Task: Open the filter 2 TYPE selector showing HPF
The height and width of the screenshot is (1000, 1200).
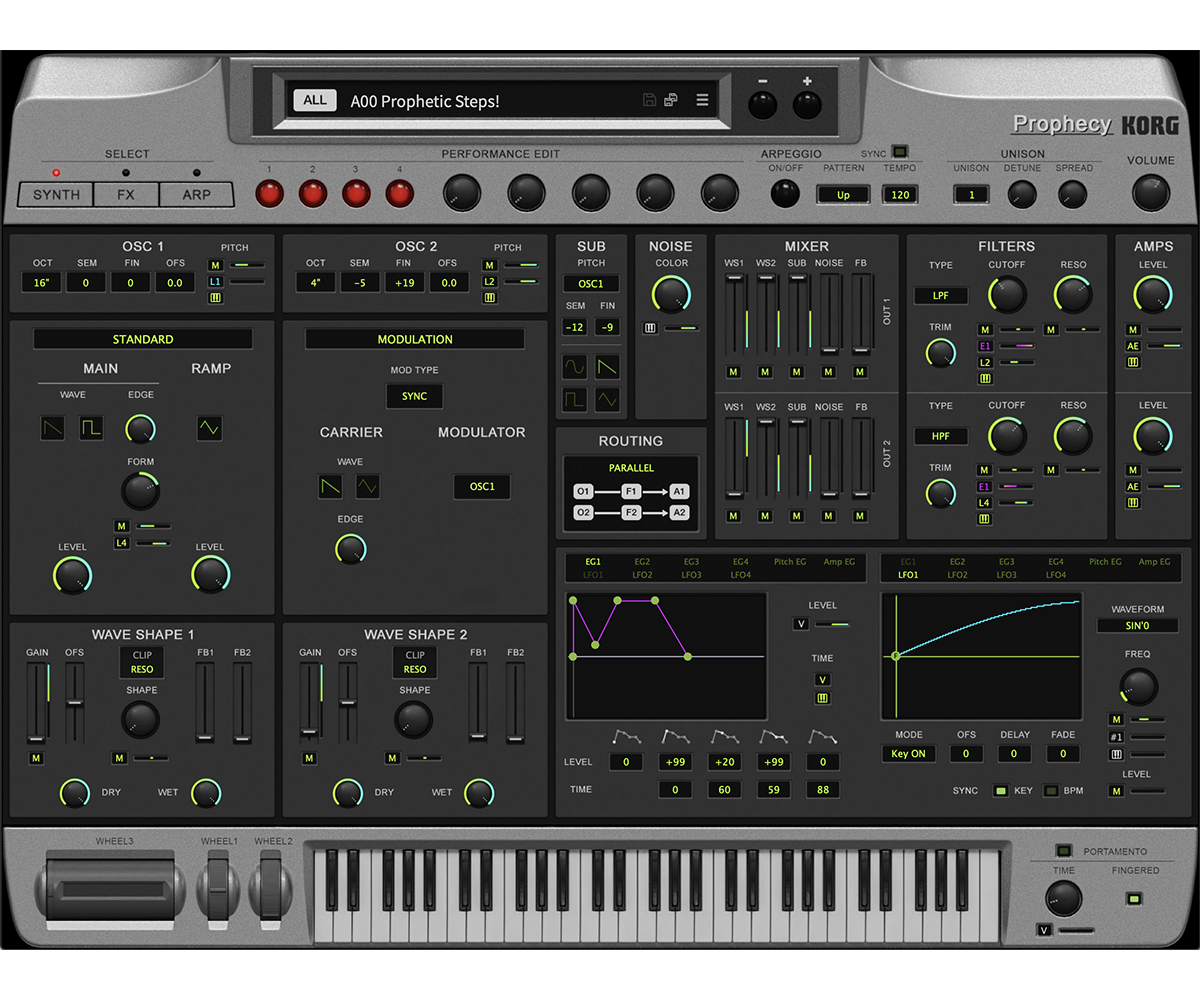Action: [940, 437]
